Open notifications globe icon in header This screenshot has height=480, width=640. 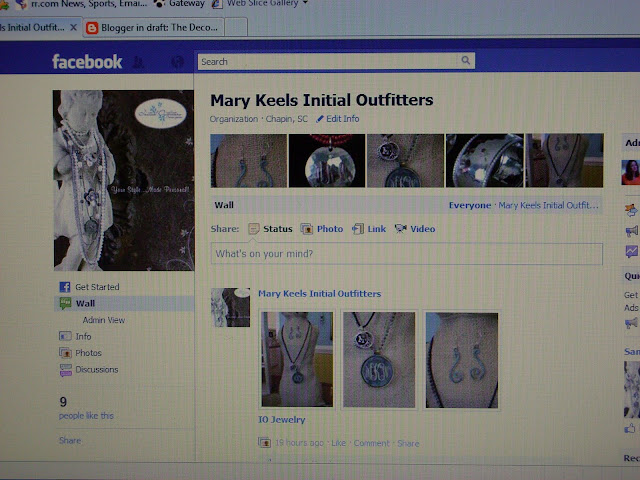pos(178,62)
